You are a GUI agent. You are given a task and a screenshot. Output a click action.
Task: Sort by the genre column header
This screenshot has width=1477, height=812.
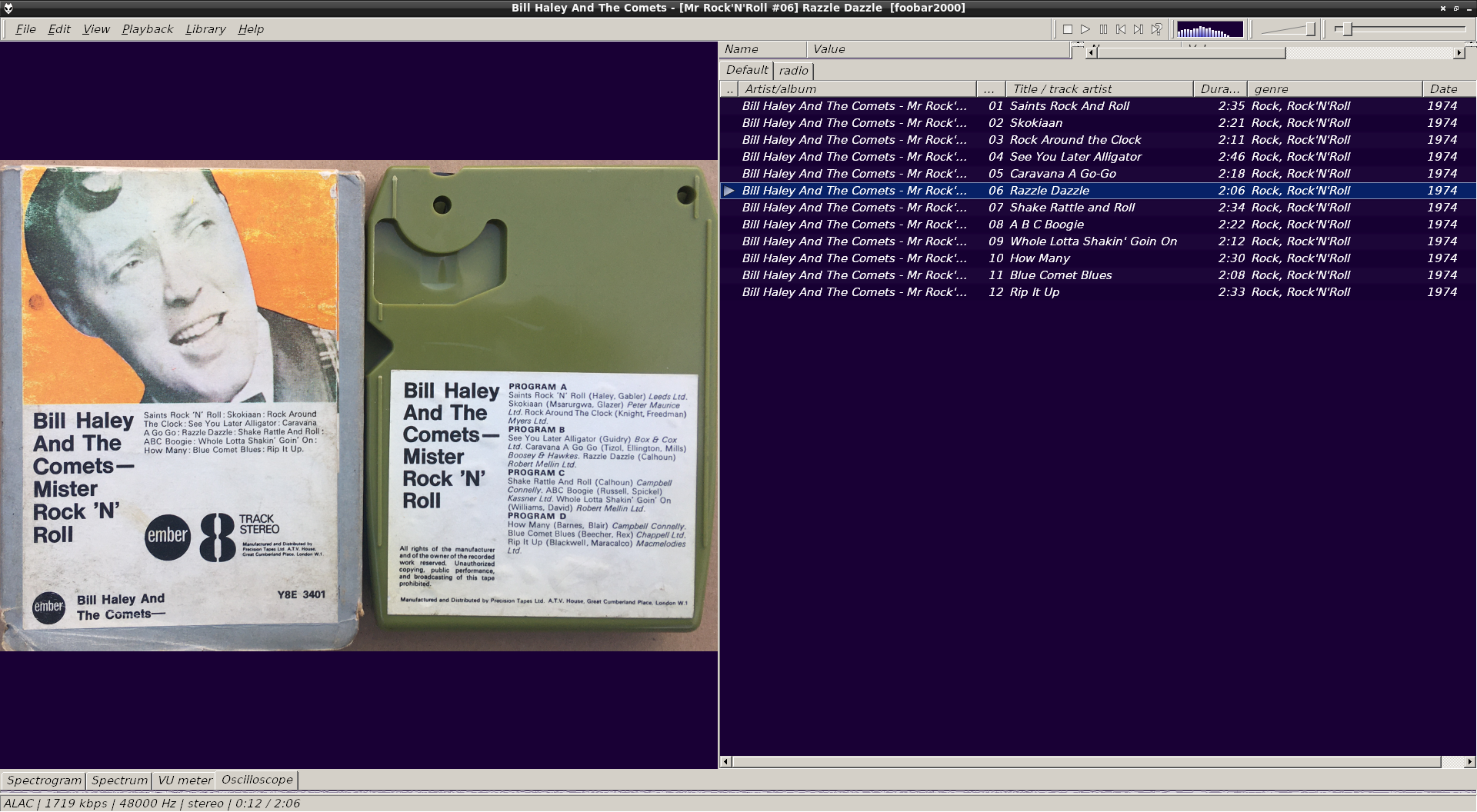click(x=1335, y=89)
